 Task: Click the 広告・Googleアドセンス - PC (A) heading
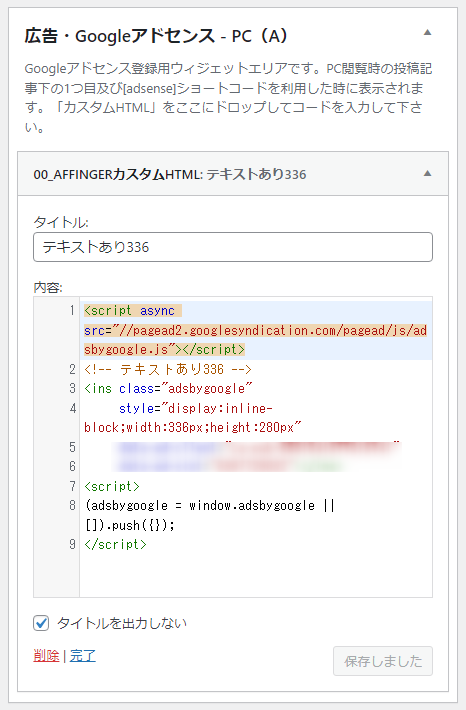tap(156, 36)
